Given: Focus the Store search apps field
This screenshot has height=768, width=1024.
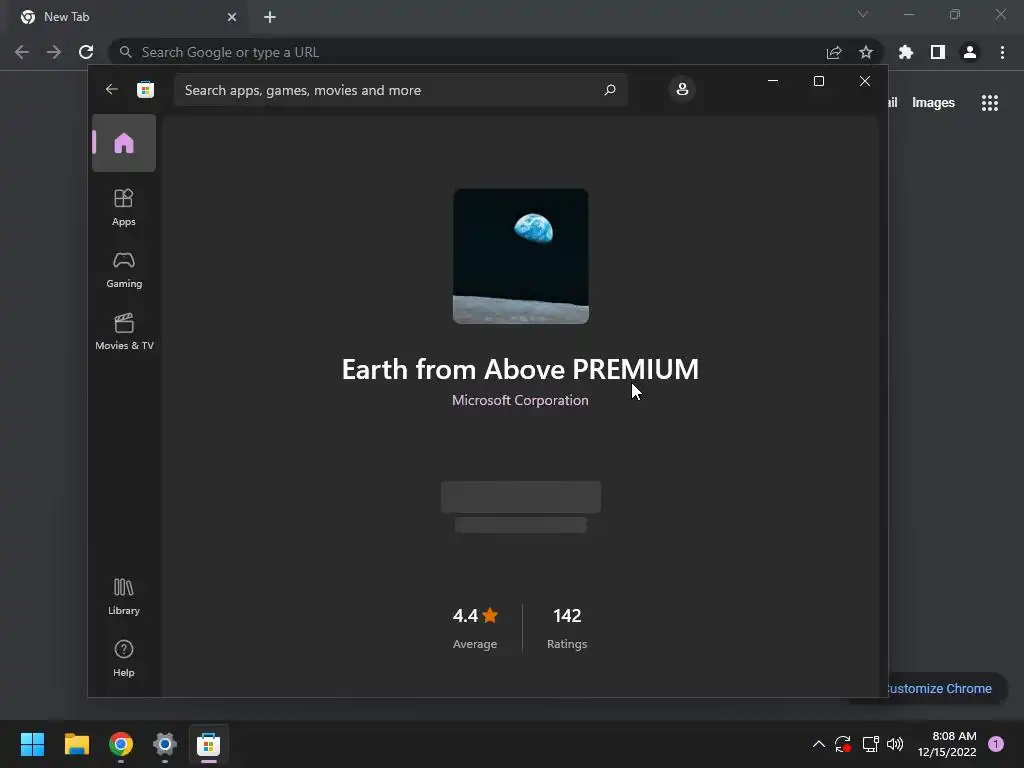Looking at the screenshot, I should click(x=400, y=89).
